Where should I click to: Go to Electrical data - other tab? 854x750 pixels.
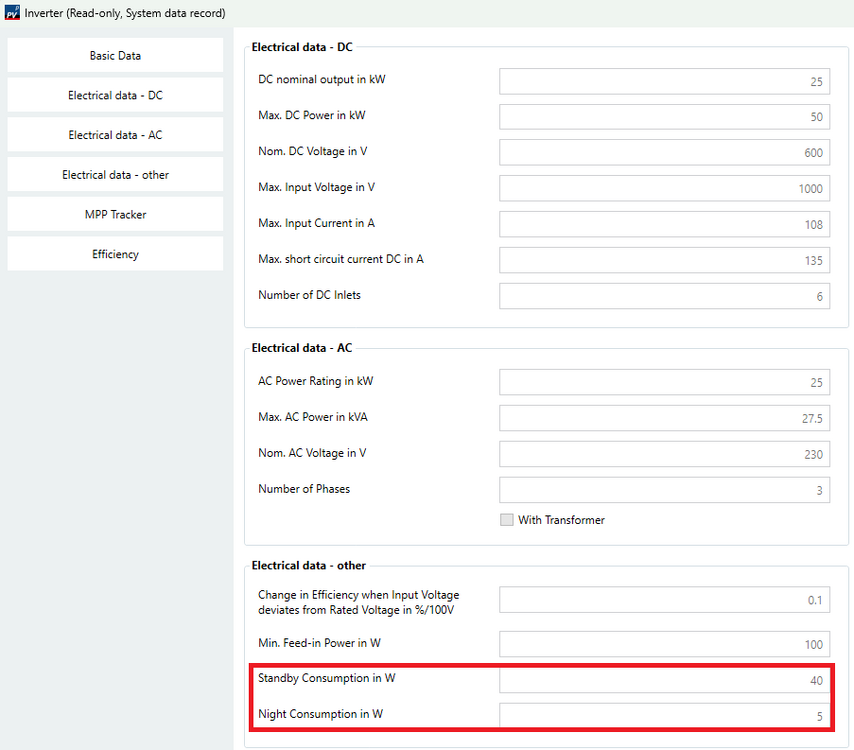[115, 175]
